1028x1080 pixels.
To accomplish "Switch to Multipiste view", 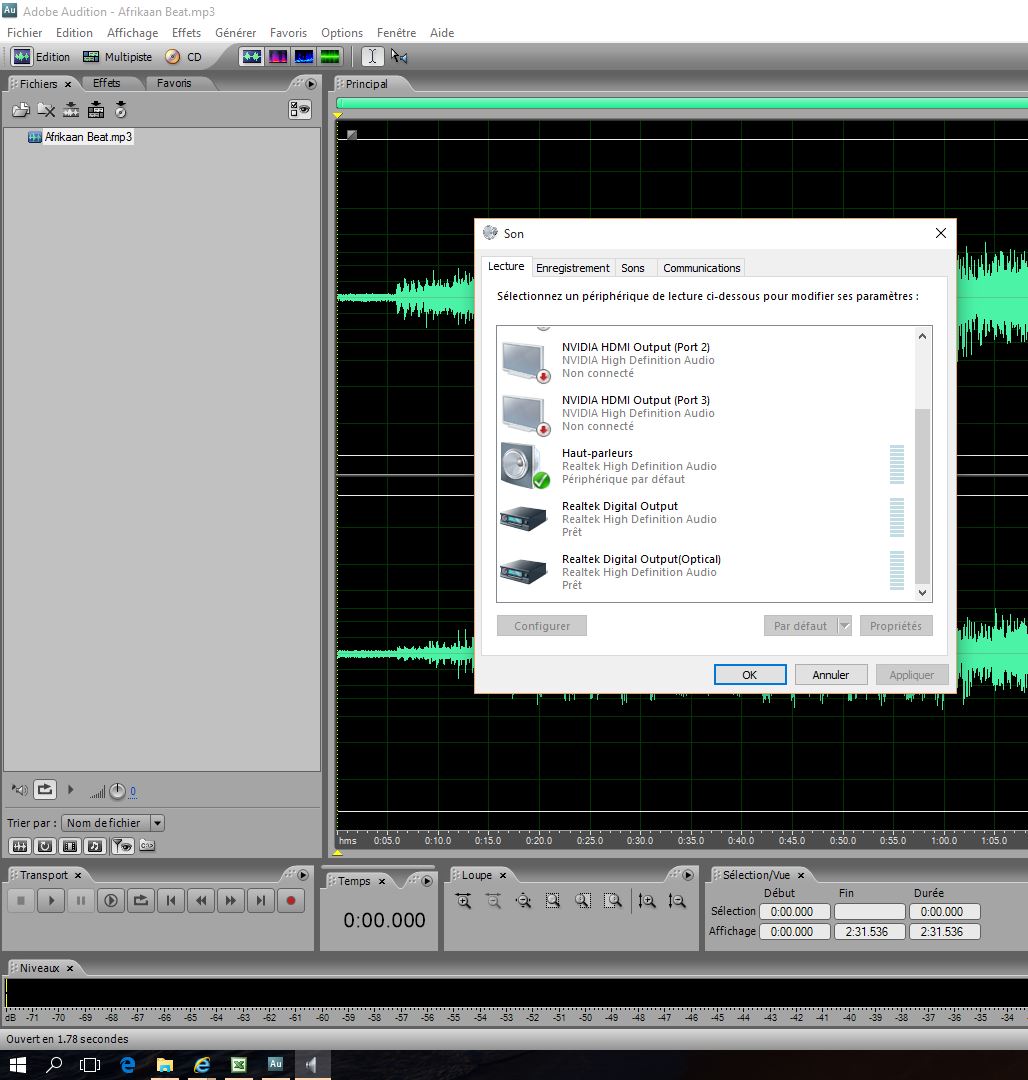I will (x=118, y=56).
